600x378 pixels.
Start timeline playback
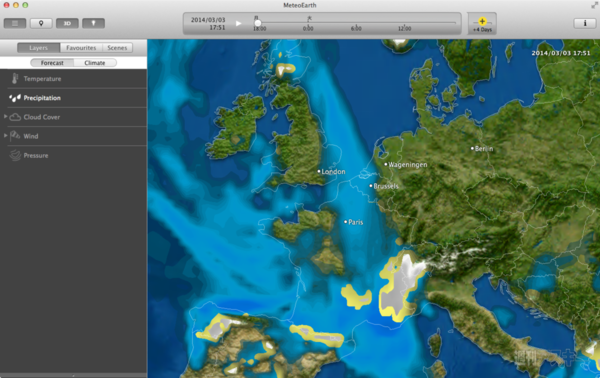(x=238, y=23)
